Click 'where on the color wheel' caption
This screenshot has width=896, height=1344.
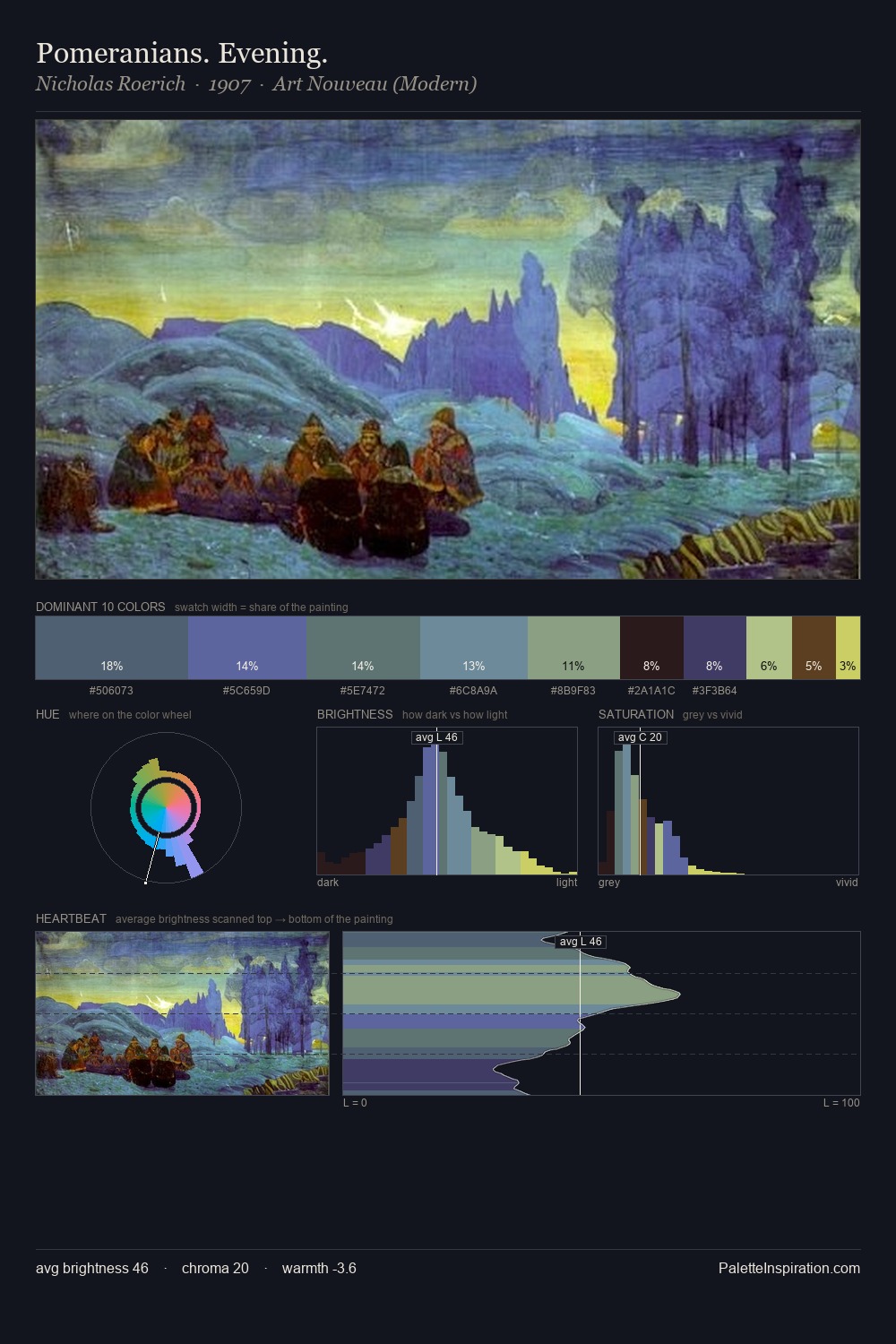tap(130, 715)
